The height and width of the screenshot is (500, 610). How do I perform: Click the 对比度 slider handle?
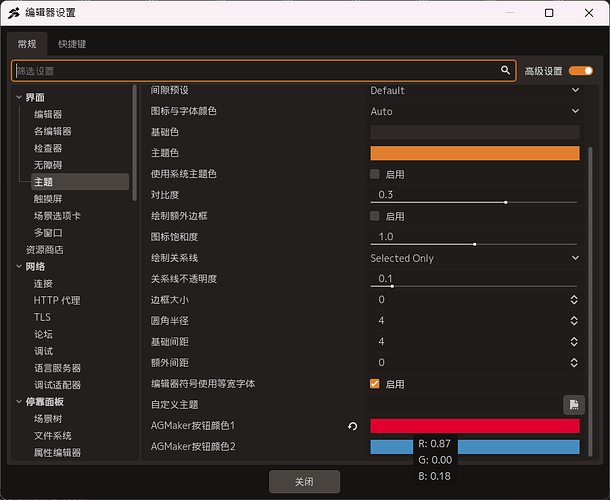tap(506, 202)
